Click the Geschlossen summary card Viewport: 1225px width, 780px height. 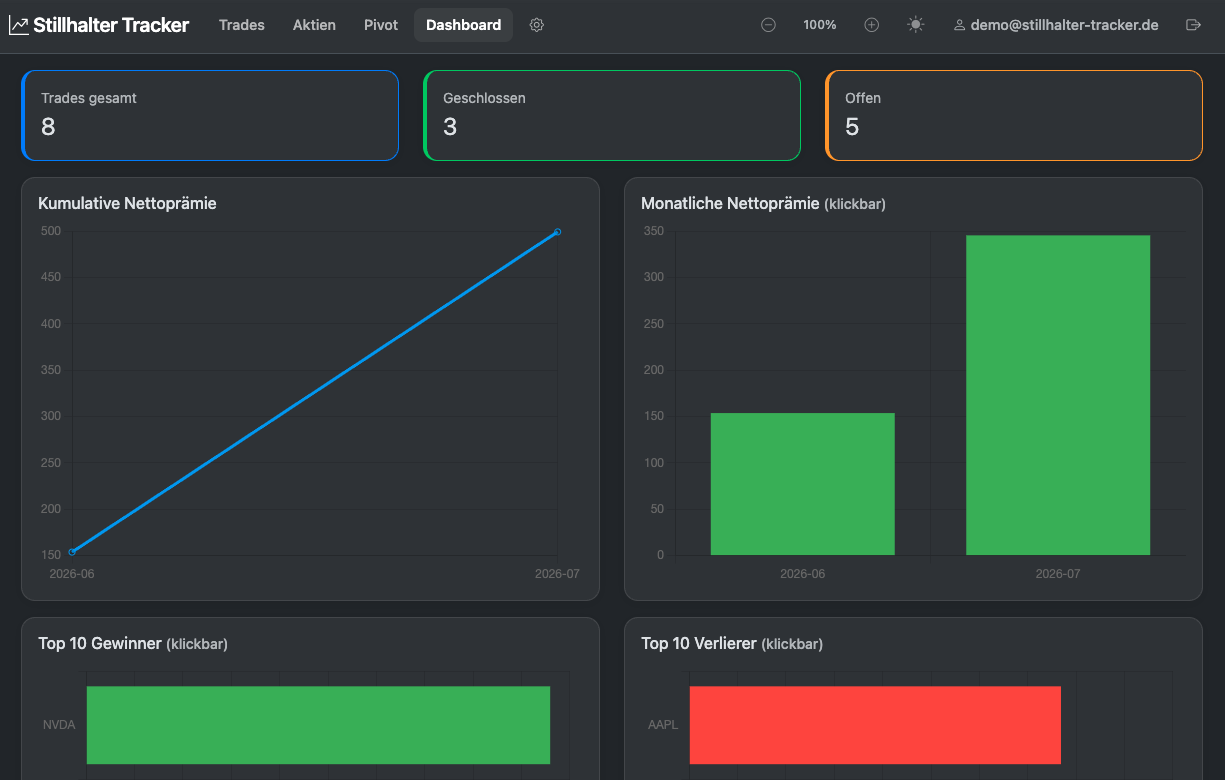pos(612,116)
